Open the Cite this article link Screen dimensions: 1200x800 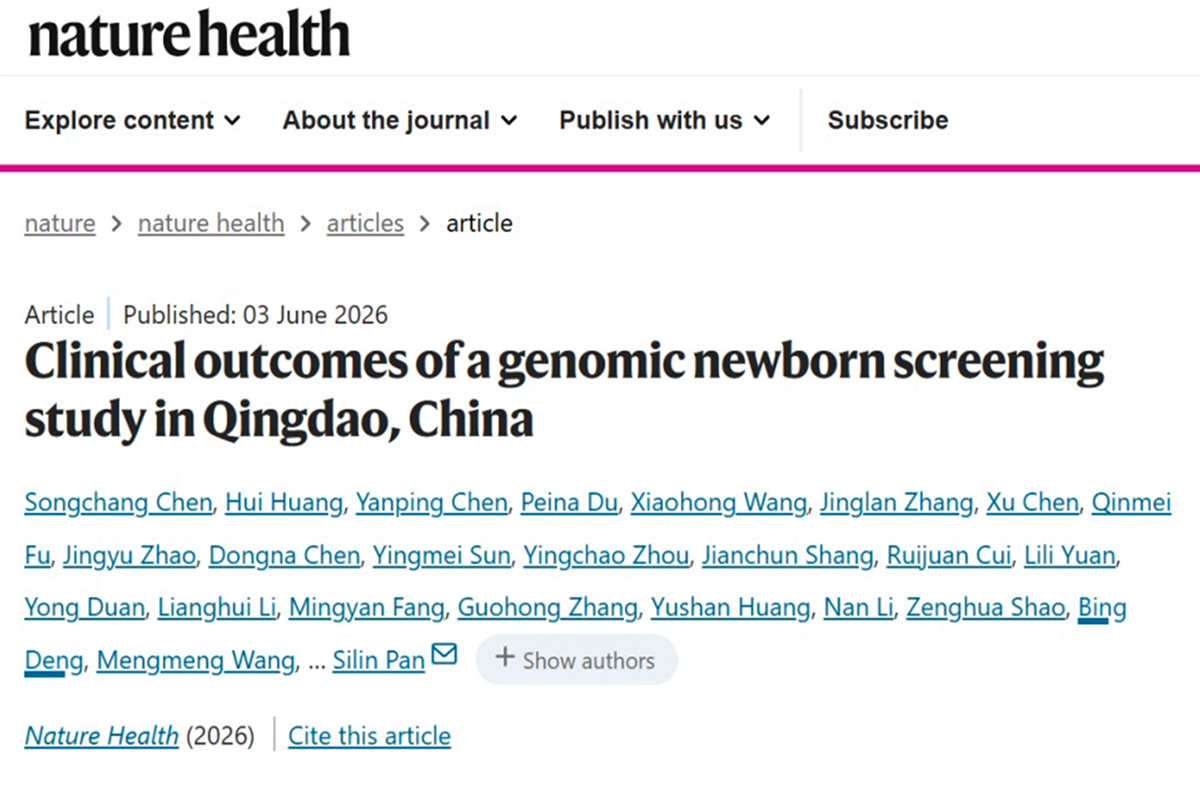[370, 737]
